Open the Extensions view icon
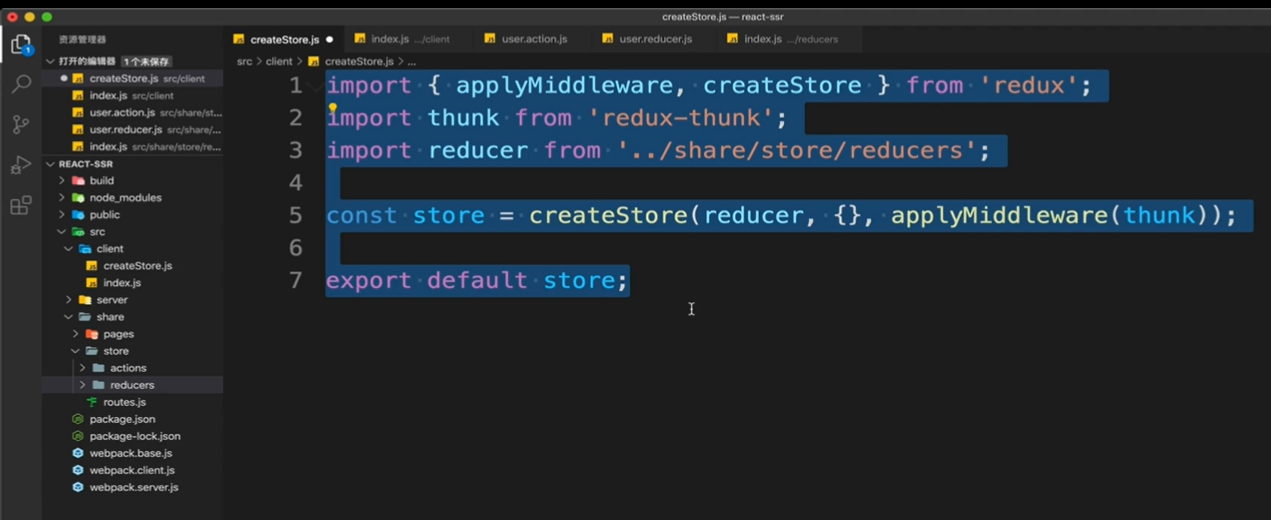 [x=20, y=206]
